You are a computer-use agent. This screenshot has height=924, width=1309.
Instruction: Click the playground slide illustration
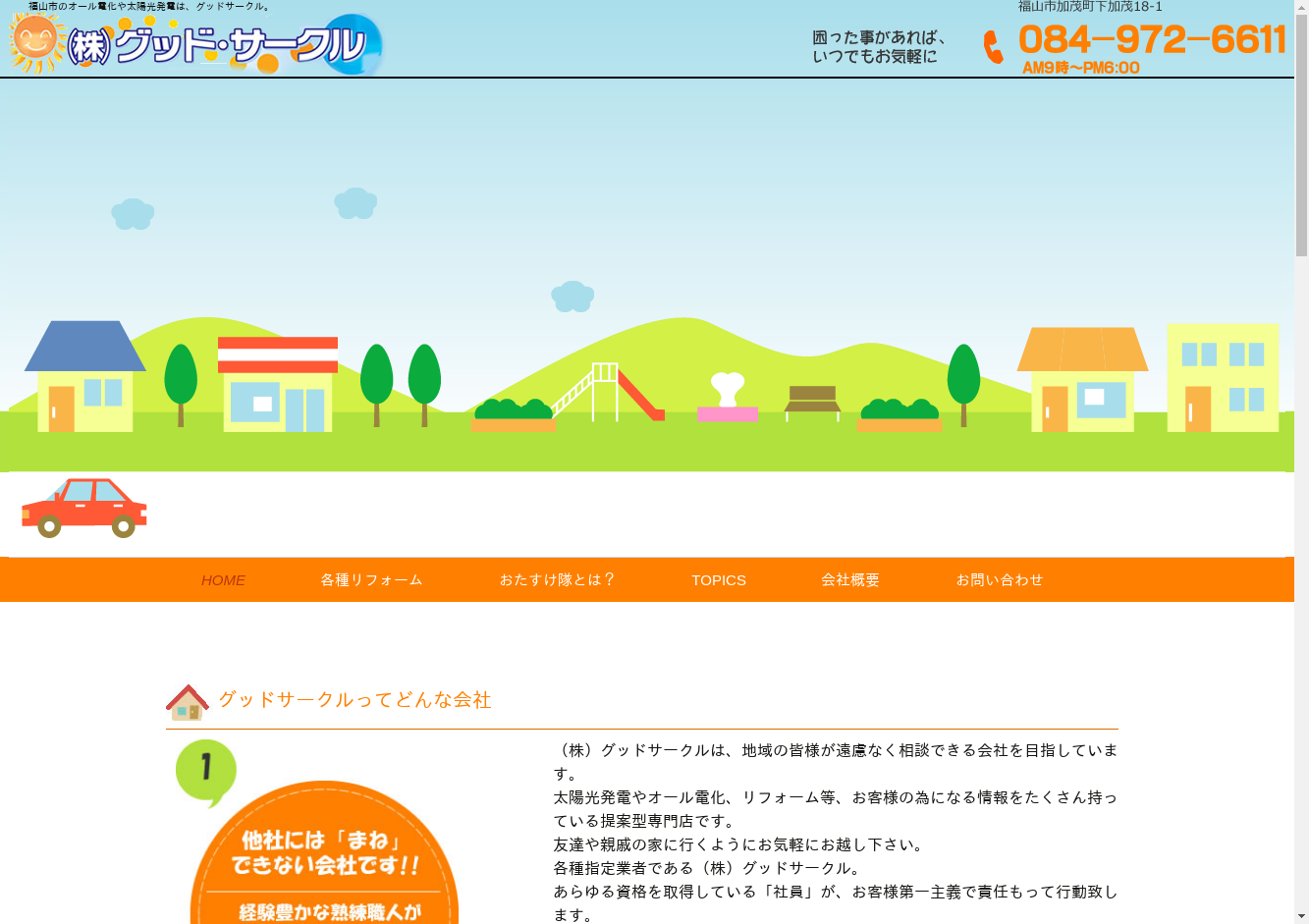click(x=609, y=392)
